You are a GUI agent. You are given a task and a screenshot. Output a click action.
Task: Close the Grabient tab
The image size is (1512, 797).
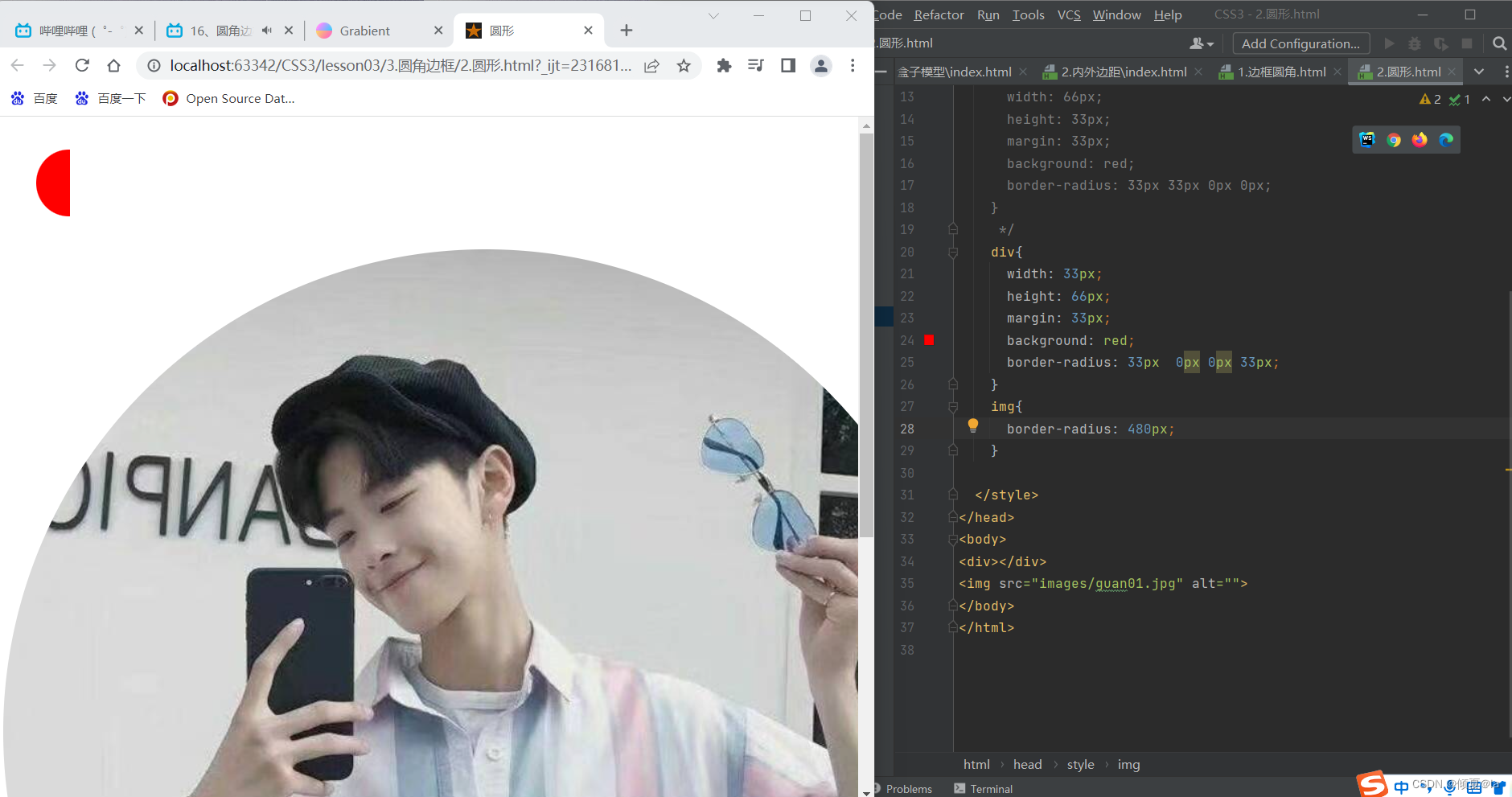pyautogui.click(x=438, y=31)
